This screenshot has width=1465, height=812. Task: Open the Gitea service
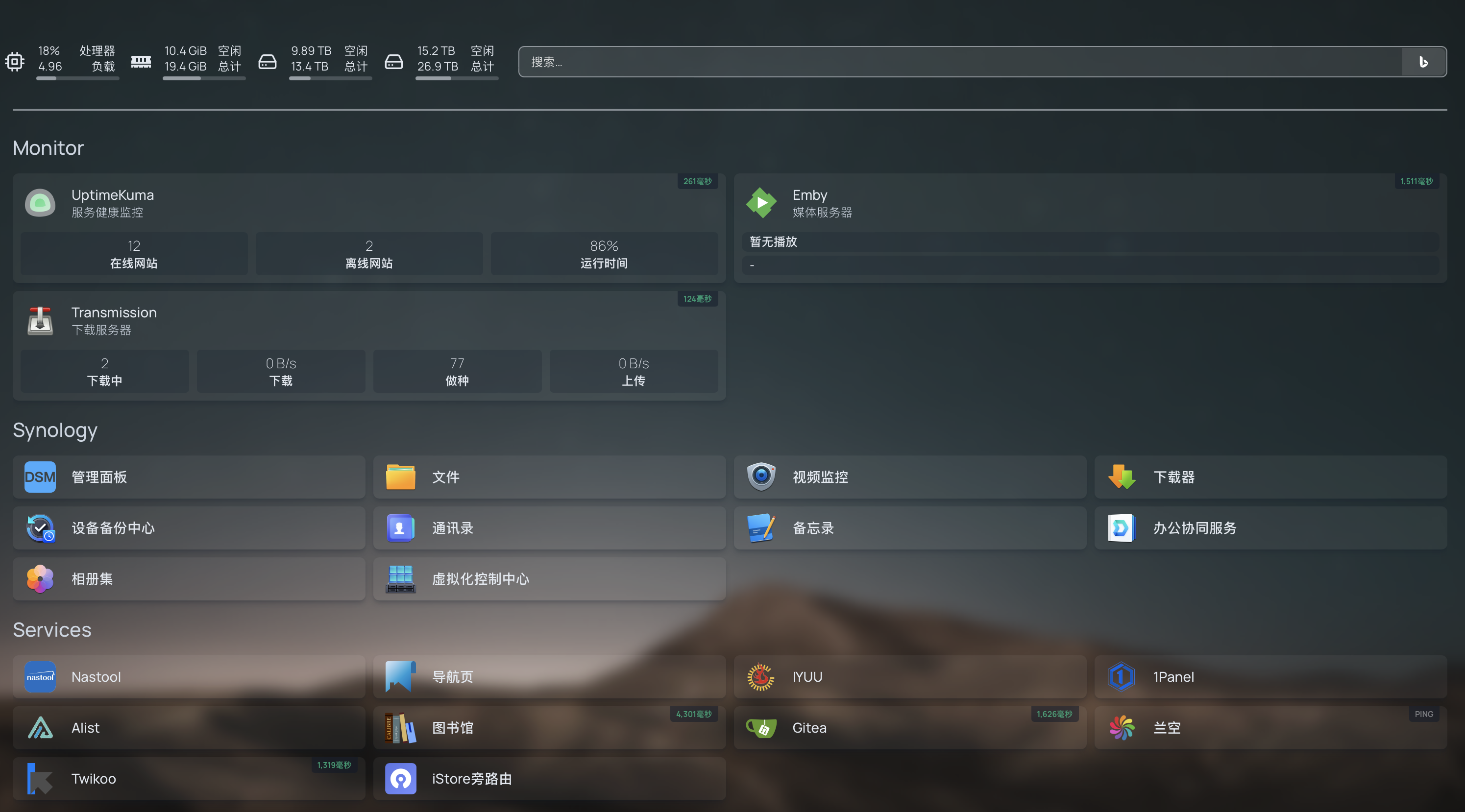[x=762, y=728]
